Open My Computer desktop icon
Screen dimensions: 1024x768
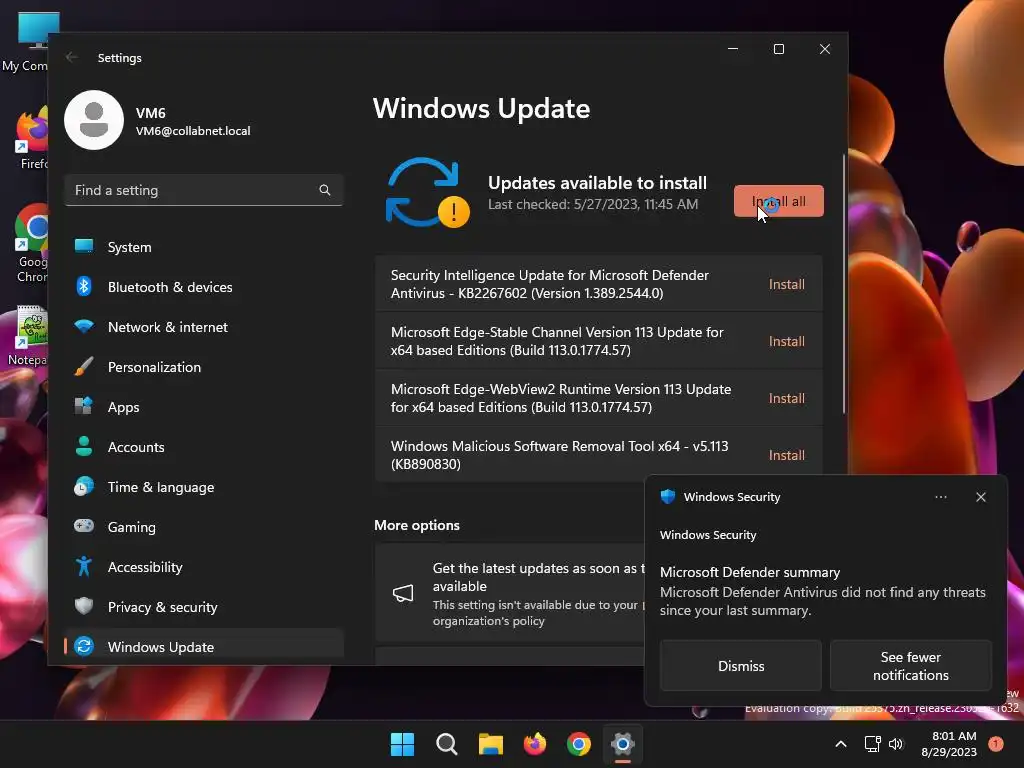(x=25, y=42)
